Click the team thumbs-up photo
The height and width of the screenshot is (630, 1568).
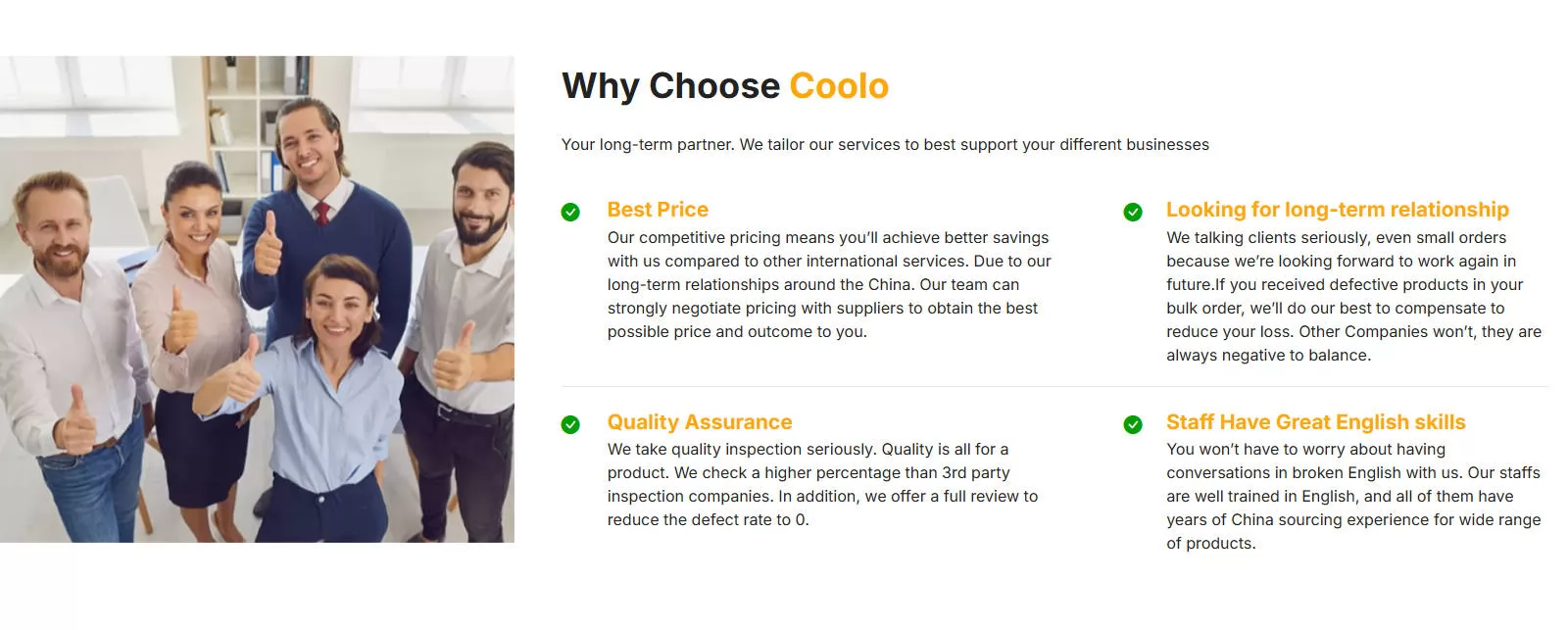pos(257,299)
